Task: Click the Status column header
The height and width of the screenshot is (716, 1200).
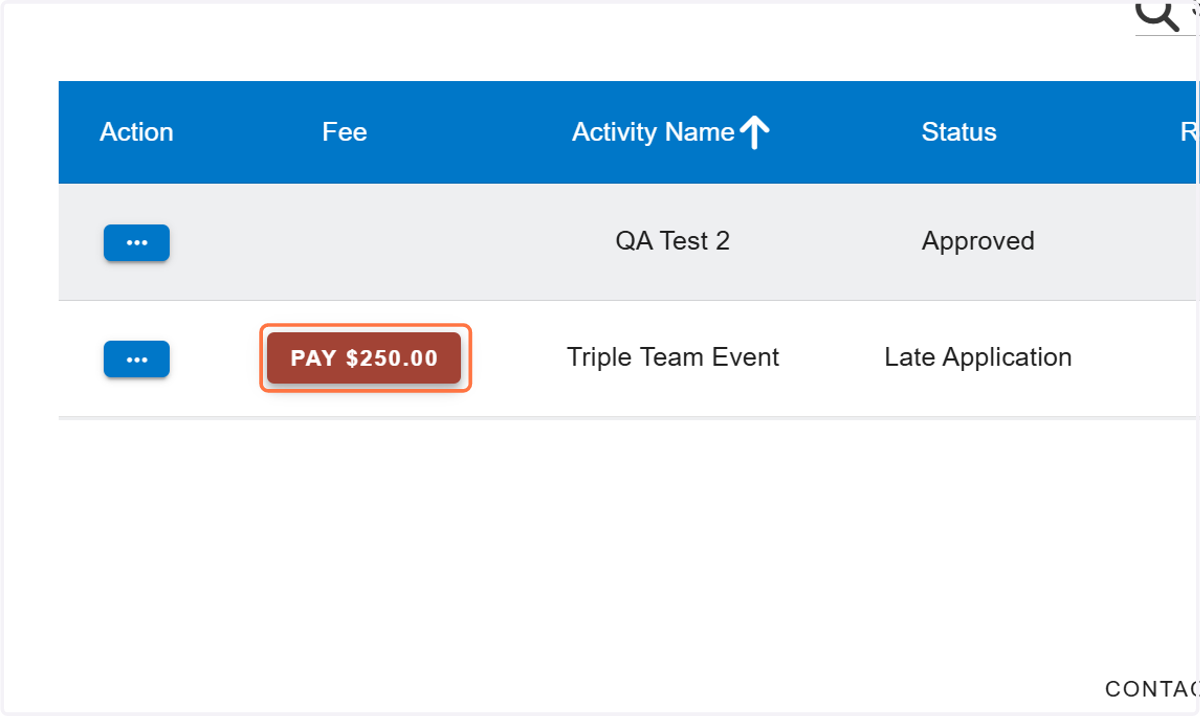Action: (x=959, y=132)
